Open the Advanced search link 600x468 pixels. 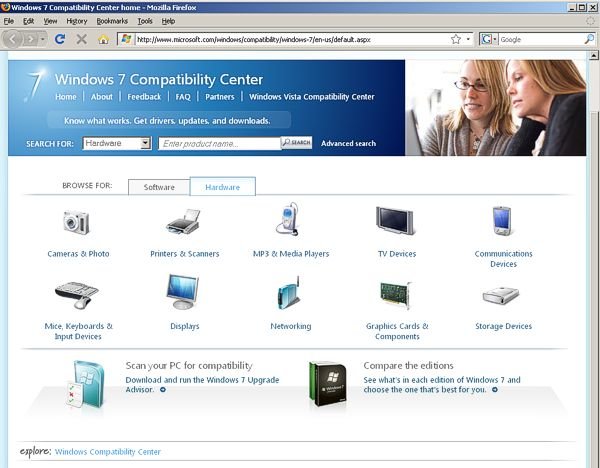348,143
